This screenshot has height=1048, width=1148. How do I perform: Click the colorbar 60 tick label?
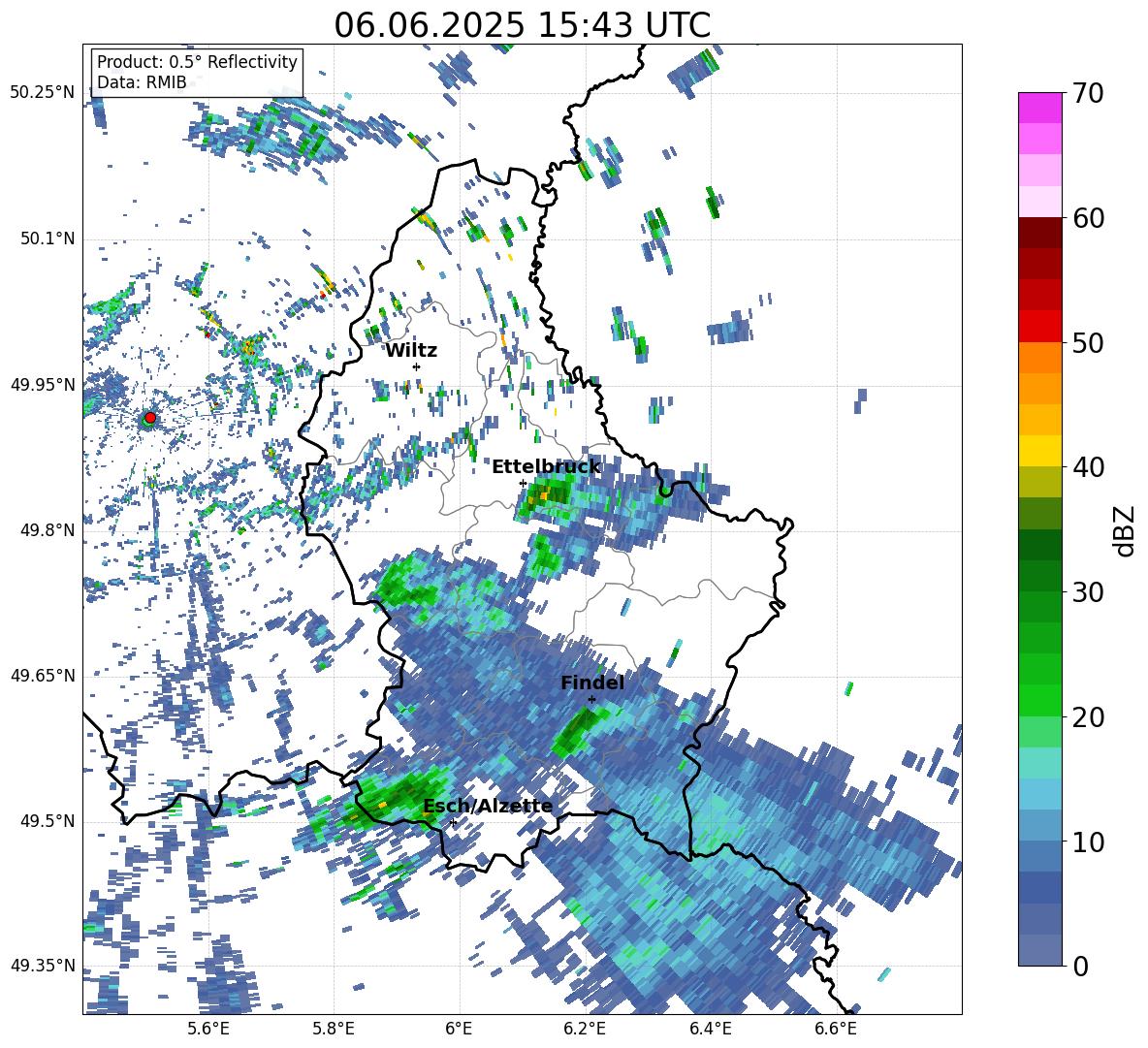pyautogui.click(x=1088, y=218)
